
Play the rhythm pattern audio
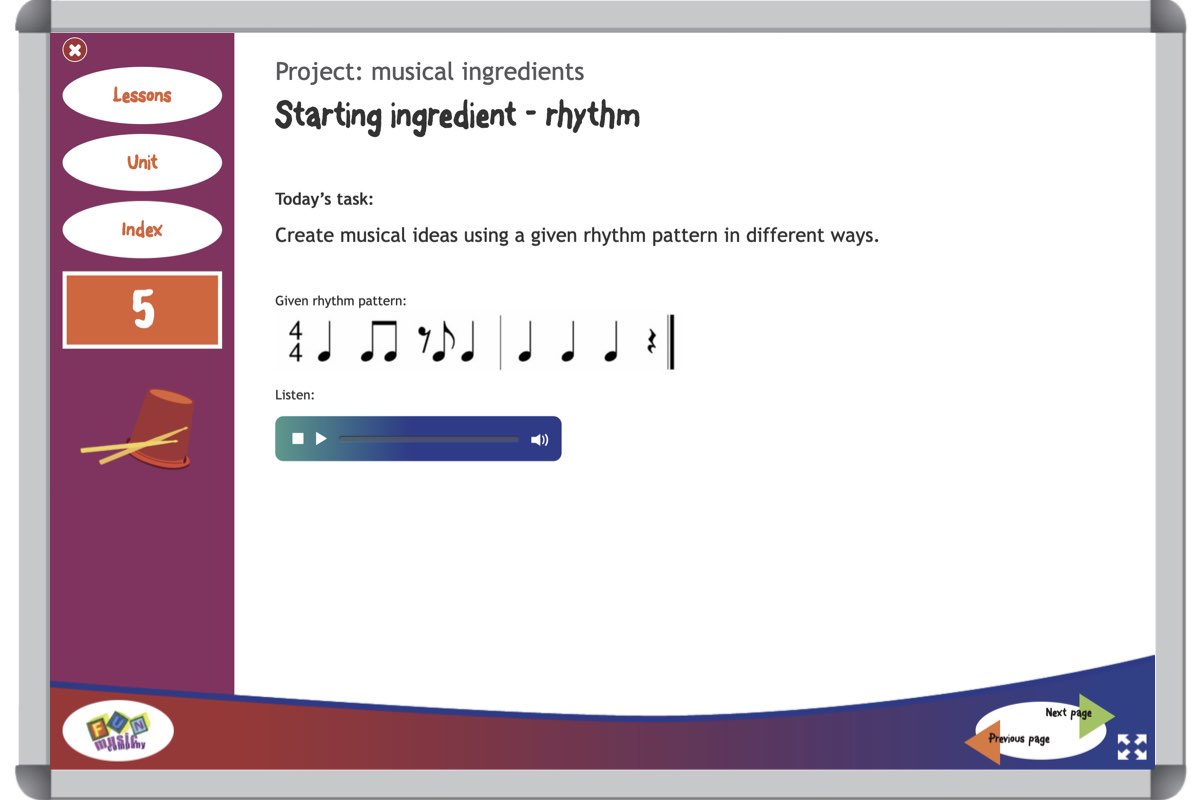click(x=321, y=439)
